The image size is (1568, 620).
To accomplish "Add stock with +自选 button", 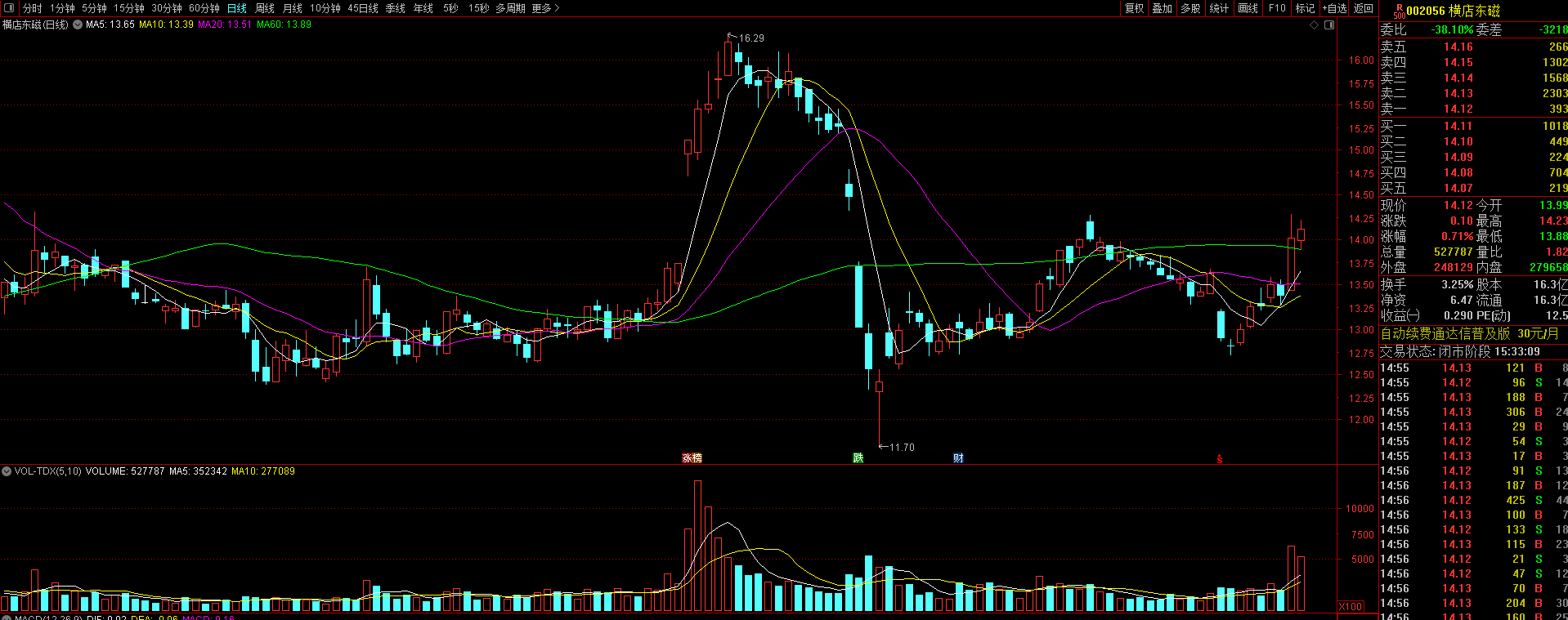I will click(1335, 8).
